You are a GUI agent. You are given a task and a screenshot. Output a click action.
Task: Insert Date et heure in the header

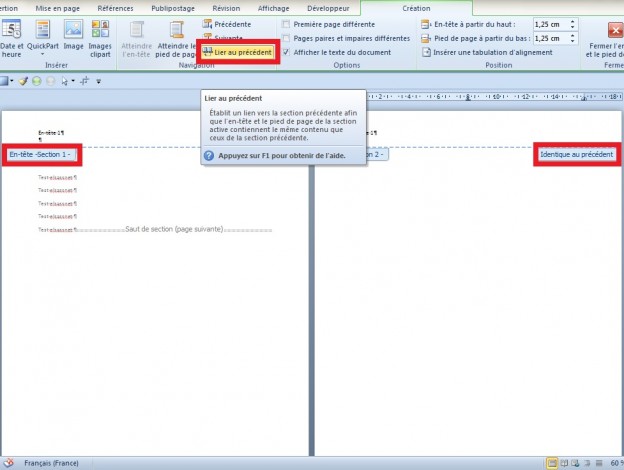pyautogui.click(x=11, y=39)
